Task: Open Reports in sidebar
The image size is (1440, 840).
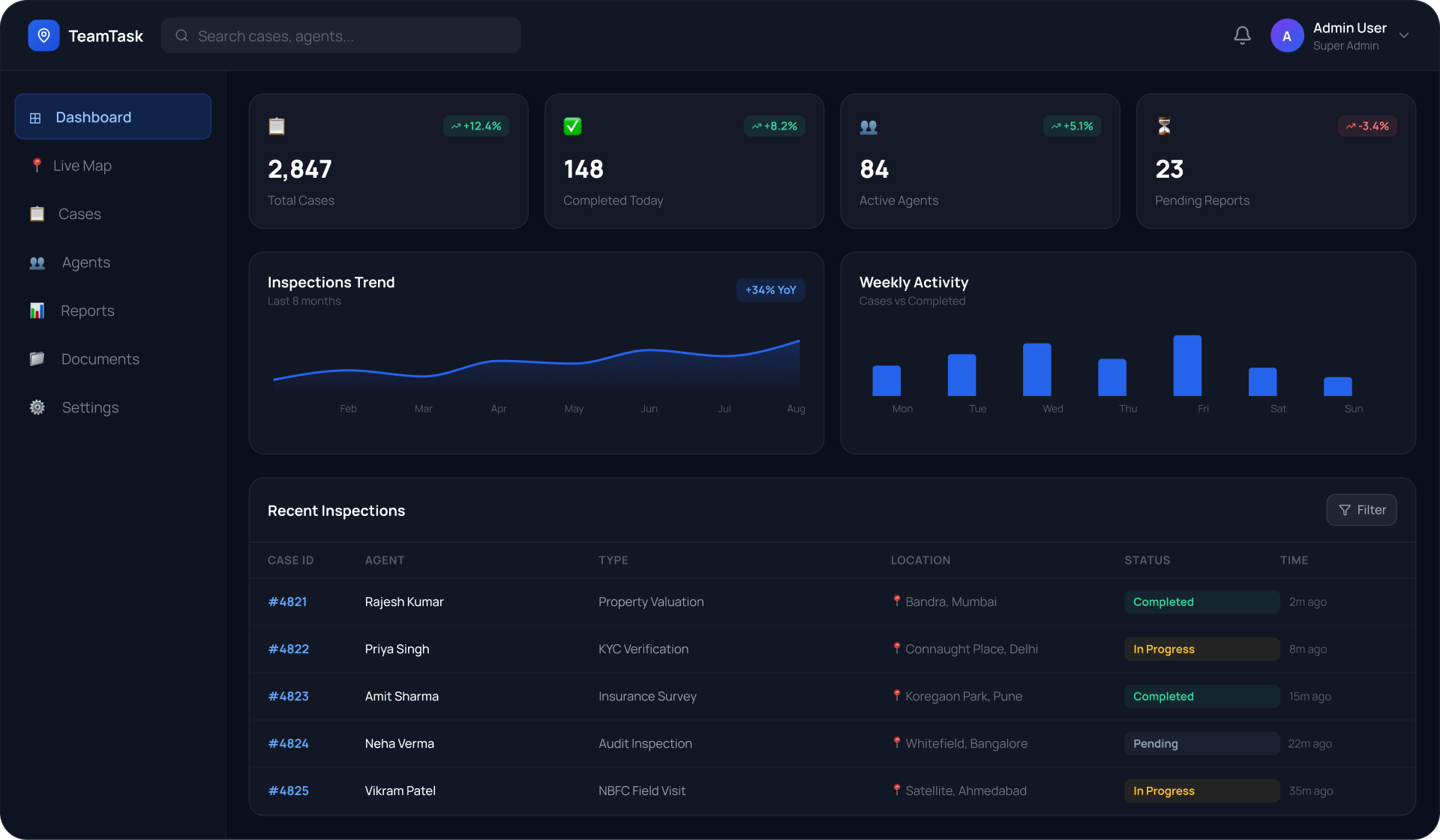Action: click(113, 310)
